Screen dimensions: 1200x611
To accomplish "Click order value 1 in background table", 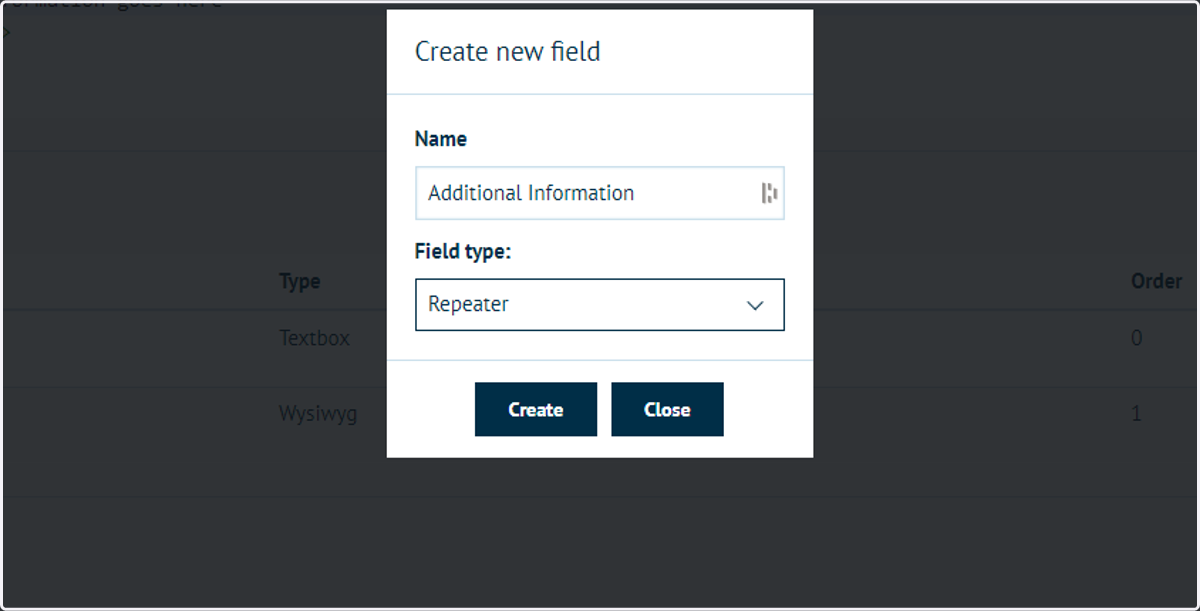I will coord(1136,413).
